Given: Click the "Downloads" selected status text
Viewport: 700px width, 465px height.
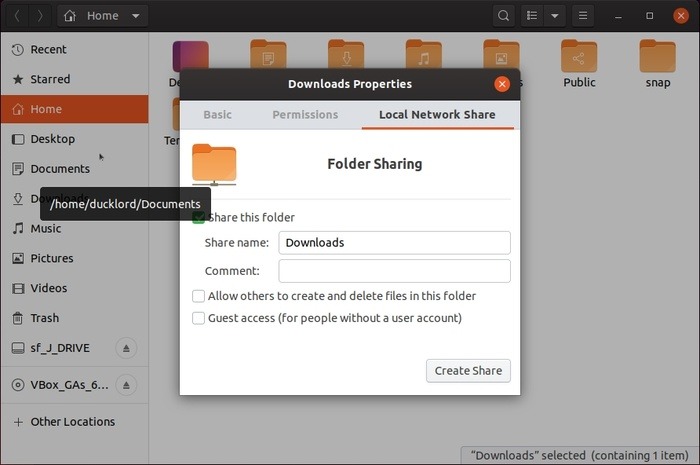Looking at the screenshot, I should pyautogui.click(x=579, y=456).
